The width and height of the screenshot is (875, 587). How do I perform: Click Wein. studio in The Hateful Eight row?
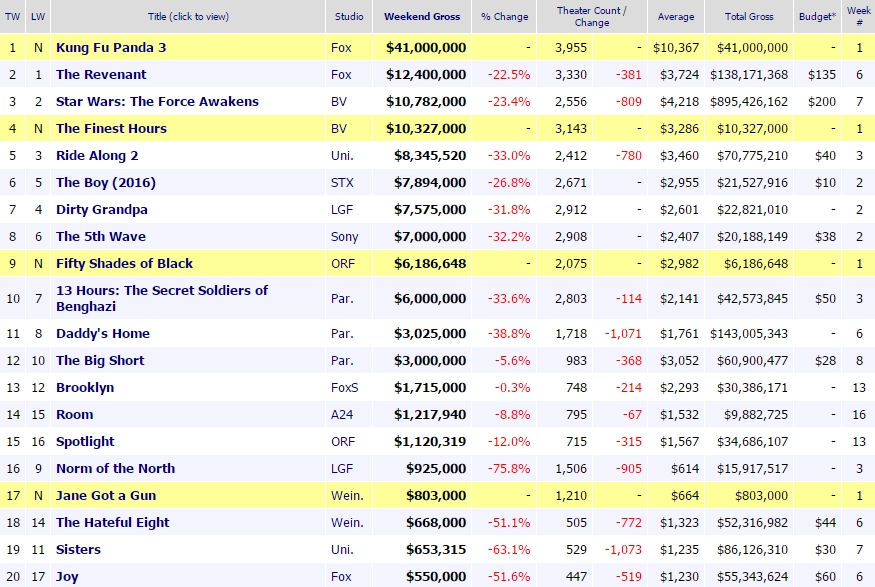click(347, 522)
